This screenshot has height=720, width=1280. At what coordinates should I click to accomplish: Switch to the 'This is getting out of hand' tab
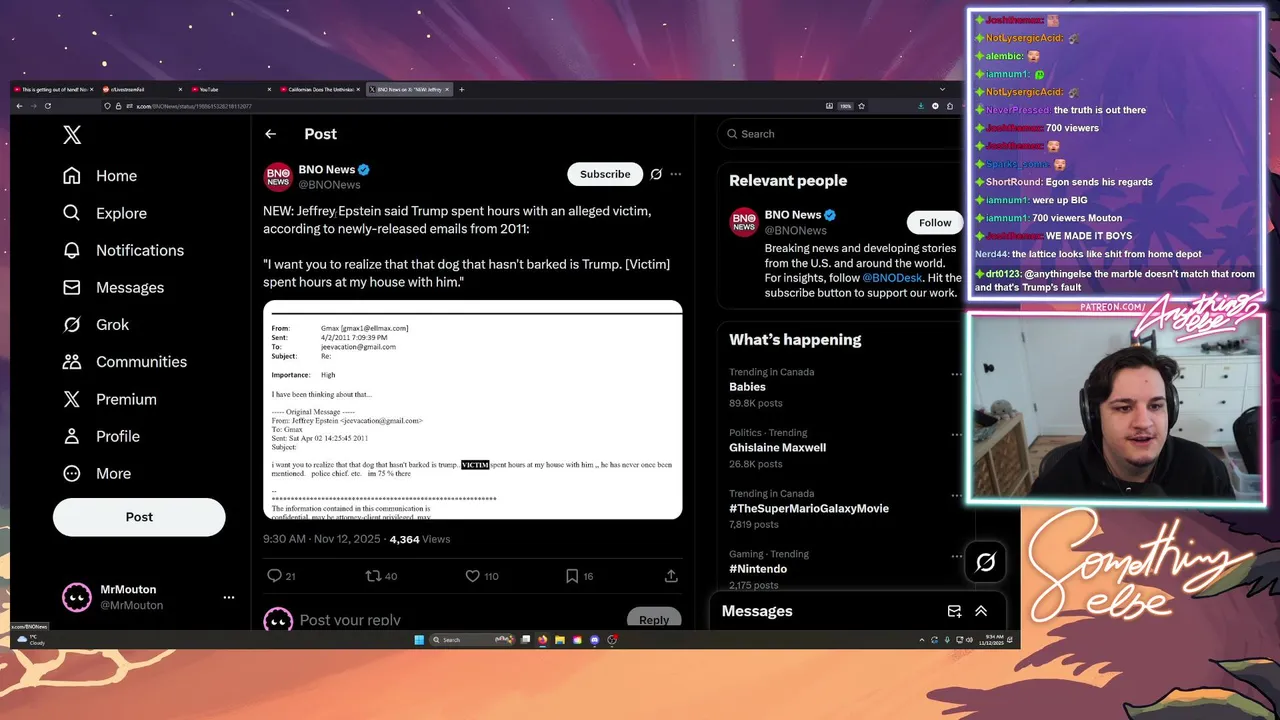(55, 89)
